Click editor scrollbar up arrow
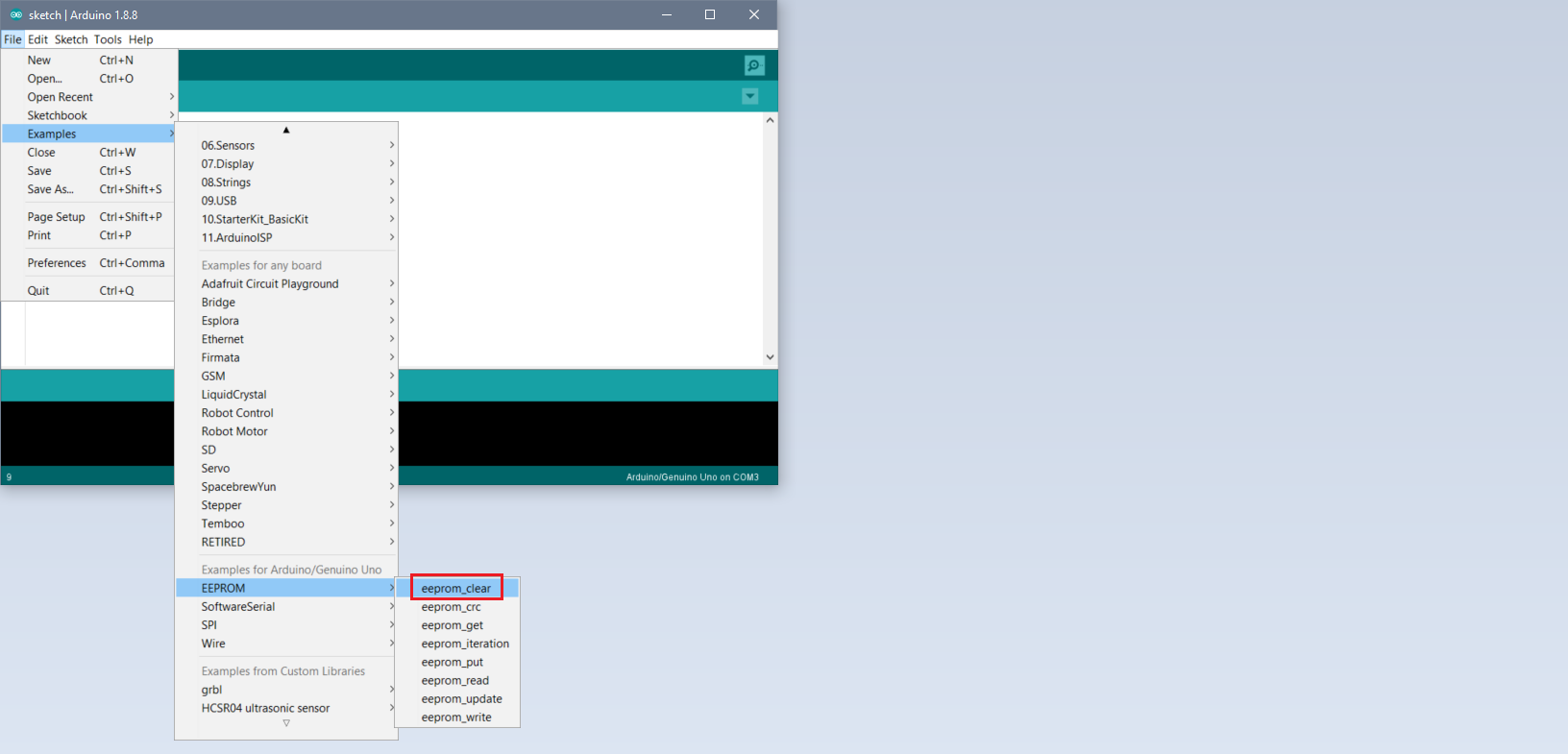This screenshot has width=1568, height=754. pos(770,121)
